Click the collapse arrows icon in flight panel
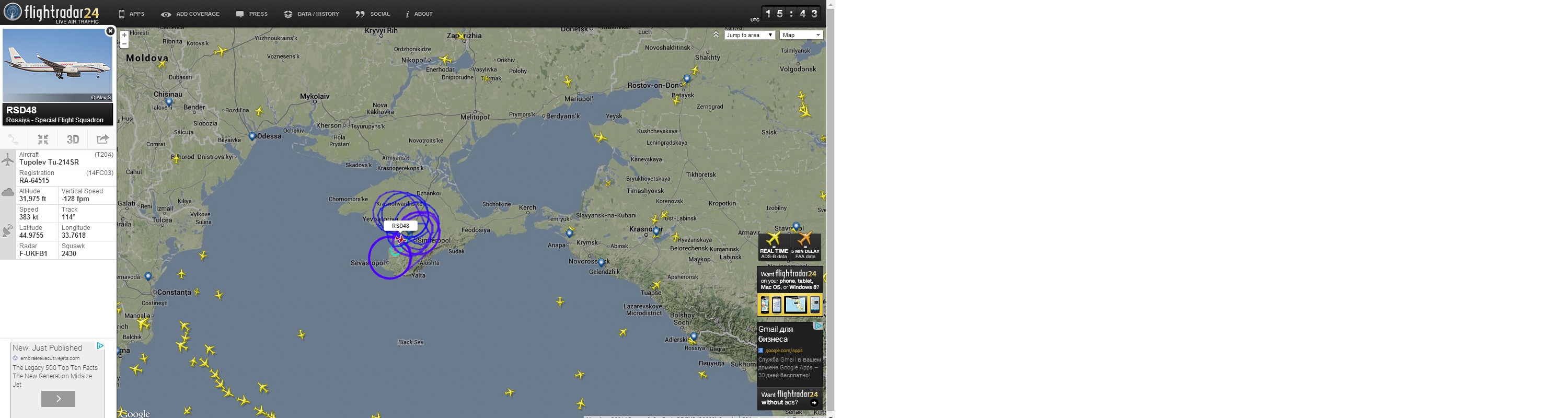Viewport: 1568px width, 418px height. [43, 140]
